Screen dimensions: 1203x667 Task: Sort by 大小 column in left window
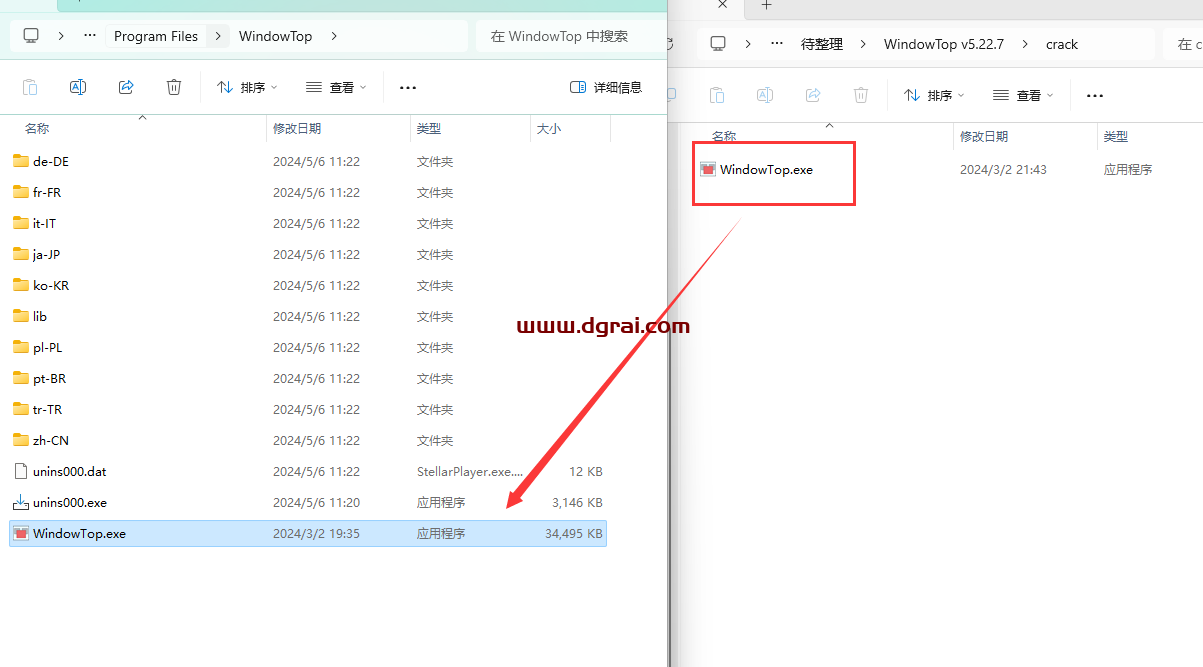[x=549, y=128]
